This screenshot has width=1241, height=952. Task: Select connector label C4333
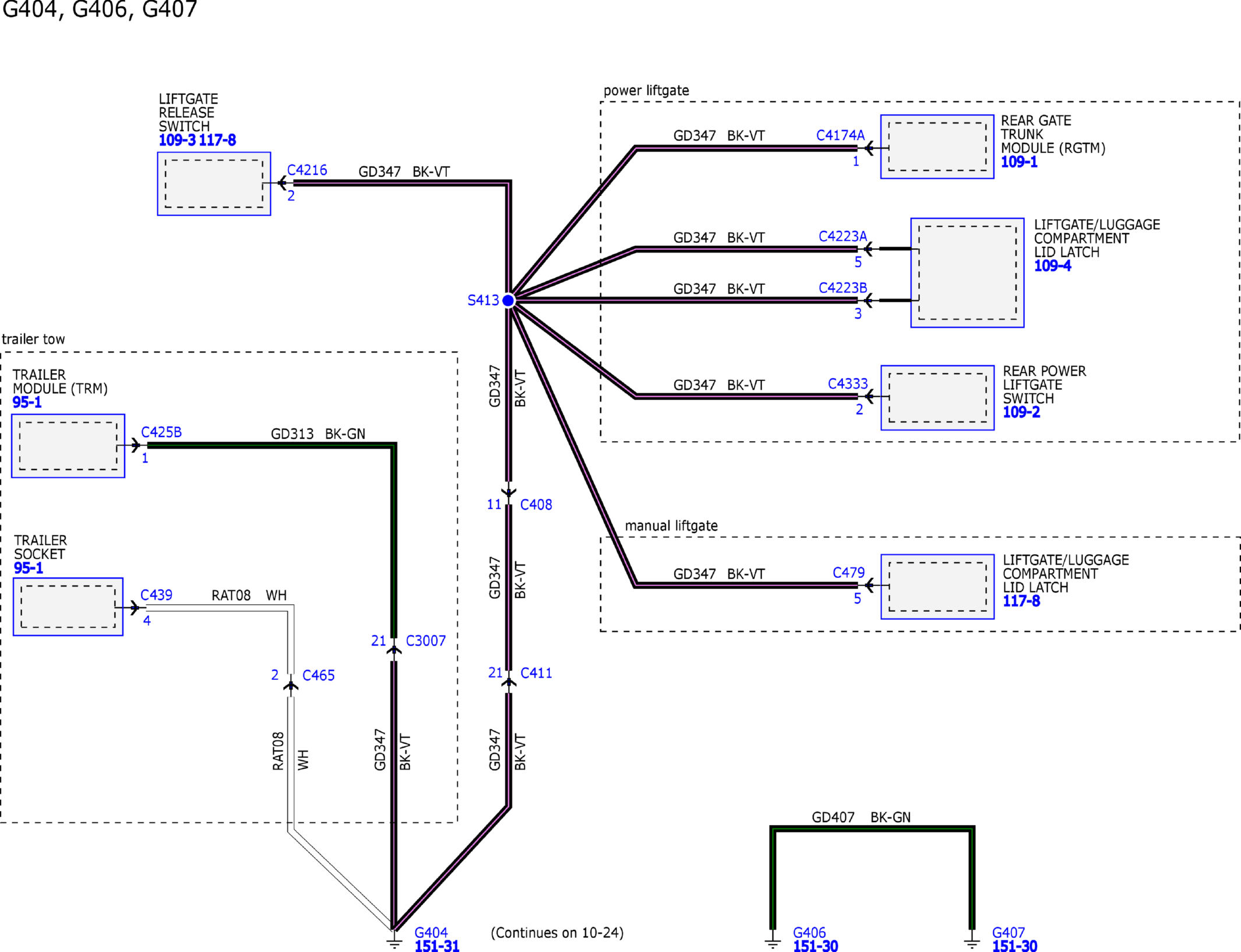point(847,383)
